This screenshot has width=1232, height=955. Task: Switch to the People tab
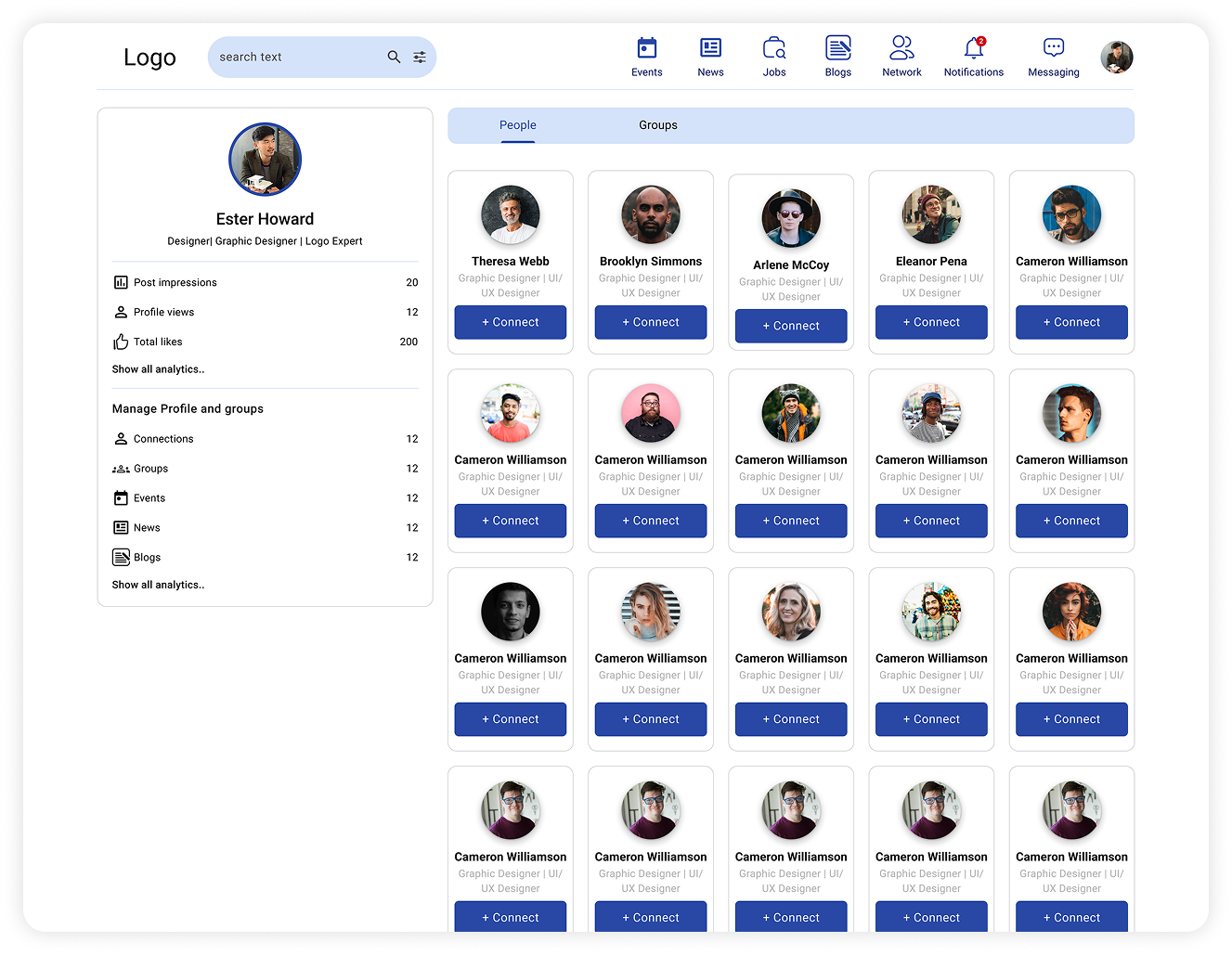[x=517, y=125]
